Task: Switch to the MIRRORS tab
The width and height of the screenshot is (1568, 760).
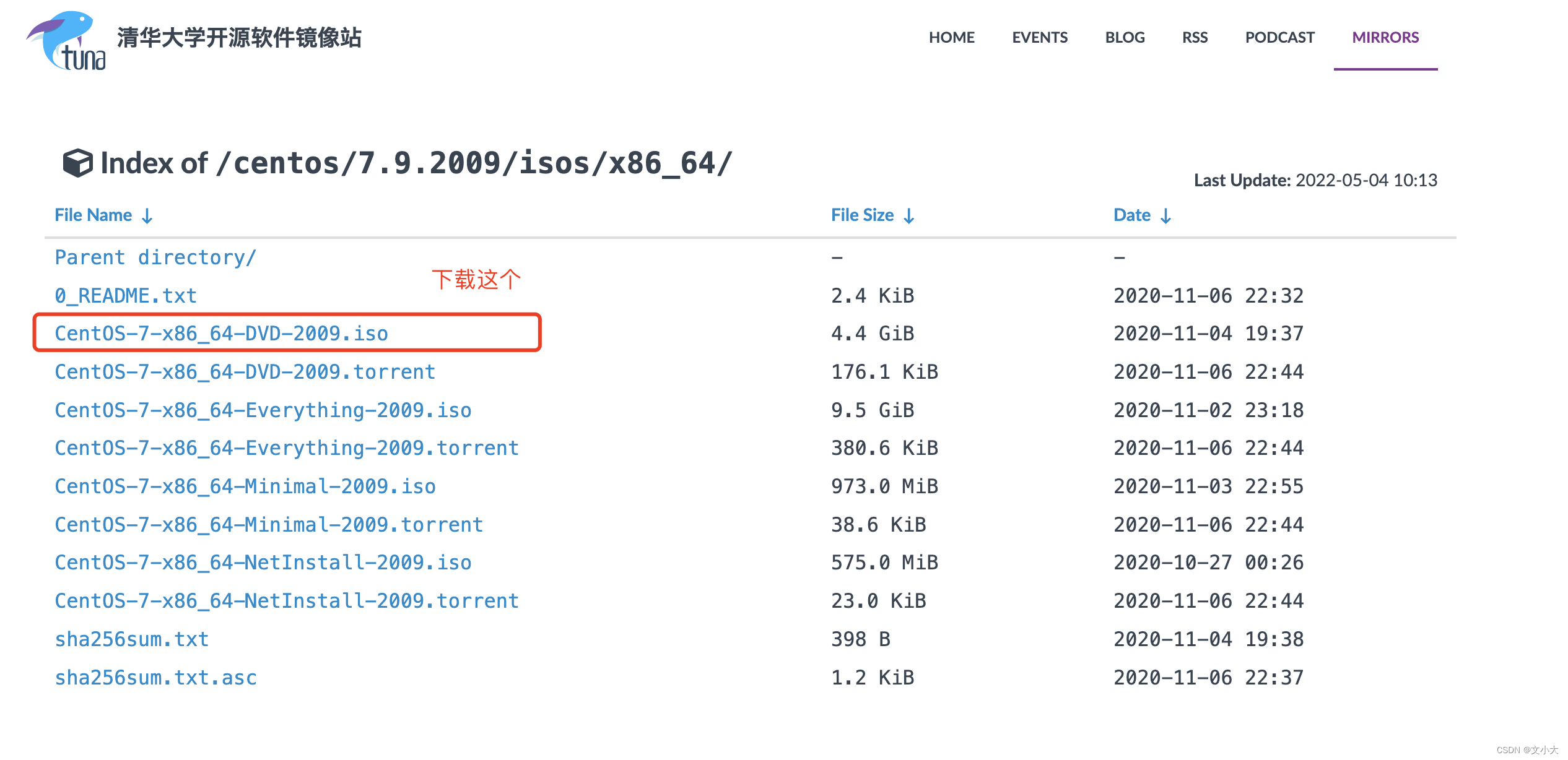Action: [1385, 37]
